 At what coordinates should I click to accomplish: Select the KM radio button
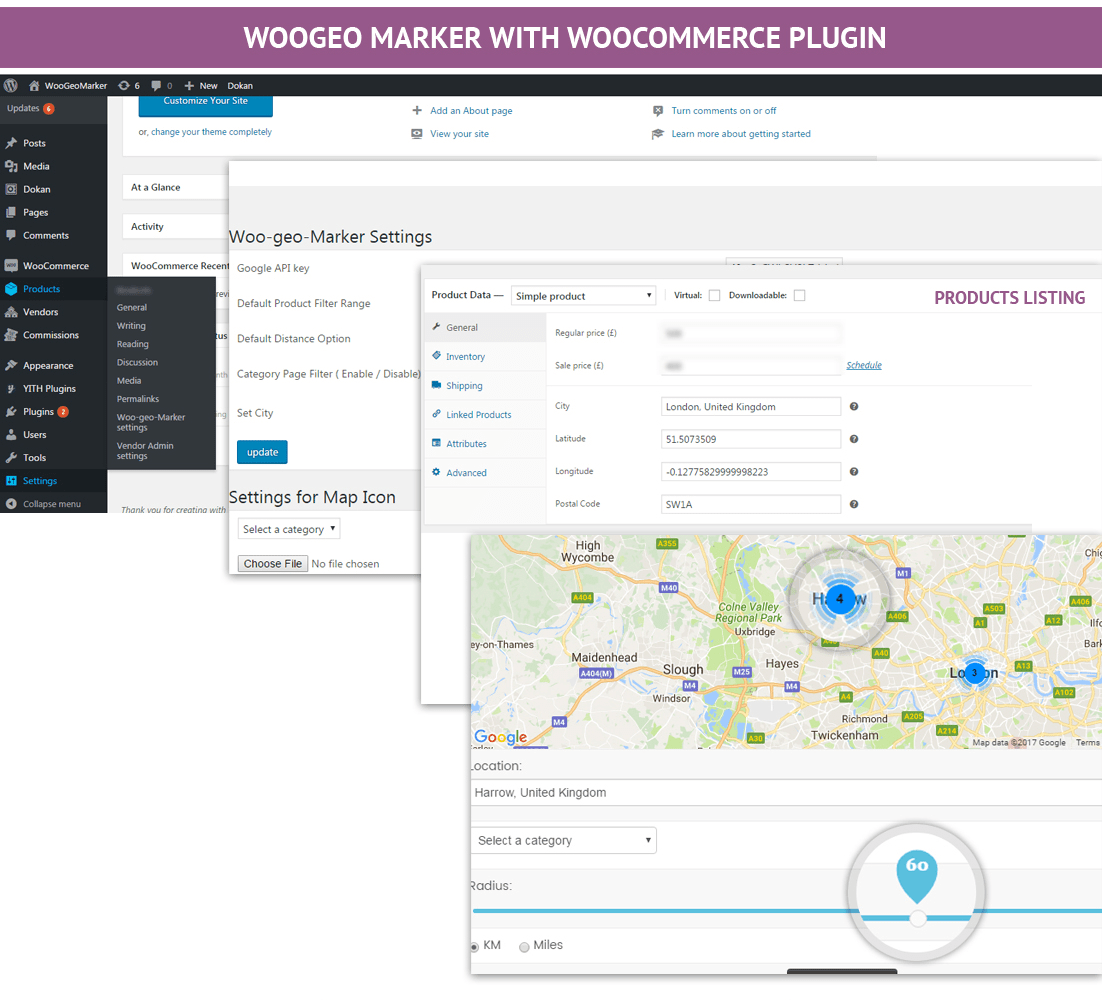click(474, 947)
